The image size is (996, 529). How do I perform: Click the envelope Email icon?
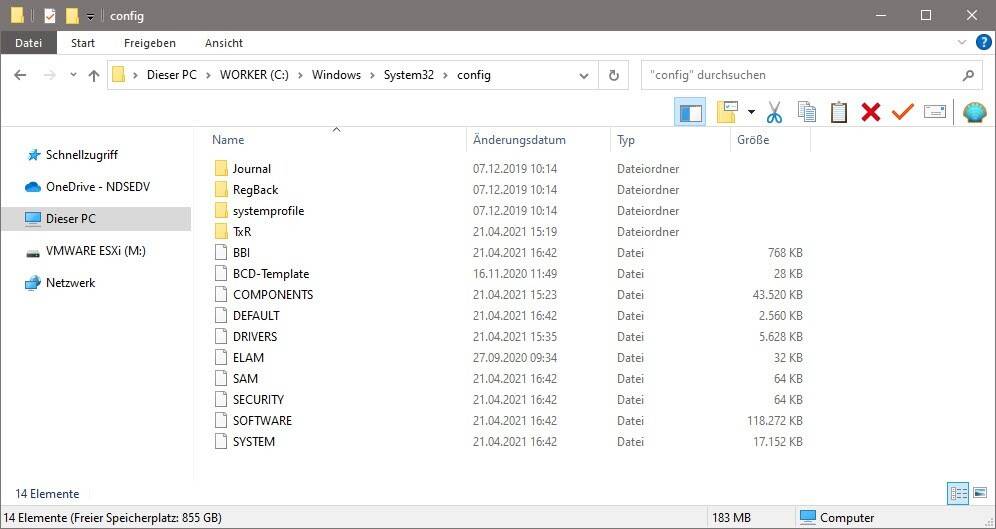coord(934,112)
